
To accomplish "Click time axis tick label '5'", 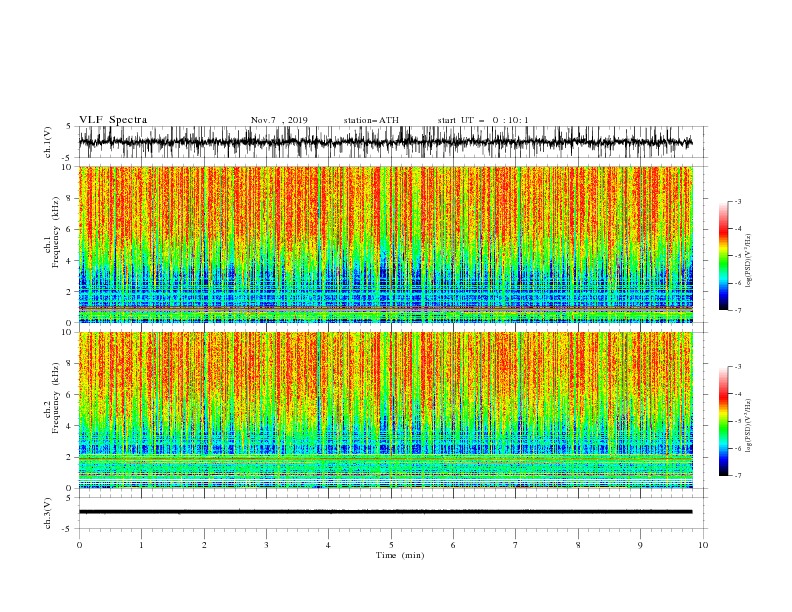I will (x=391, y=545).
